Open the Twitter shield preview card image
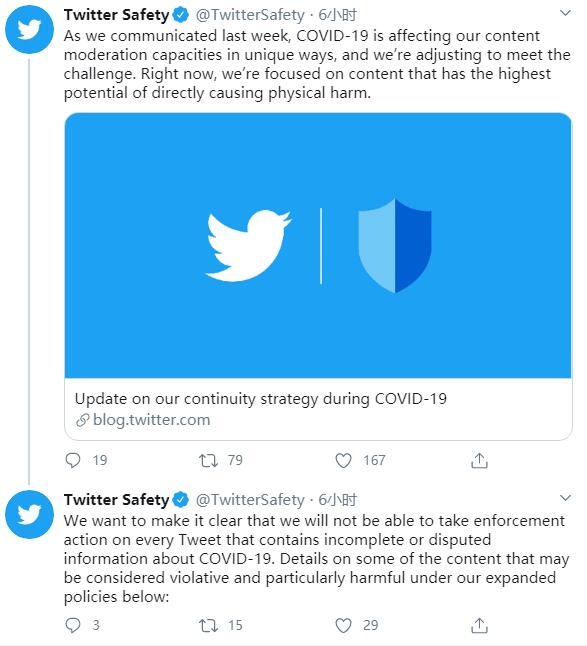This screenshot has width=587, height=646. point(318,246)
